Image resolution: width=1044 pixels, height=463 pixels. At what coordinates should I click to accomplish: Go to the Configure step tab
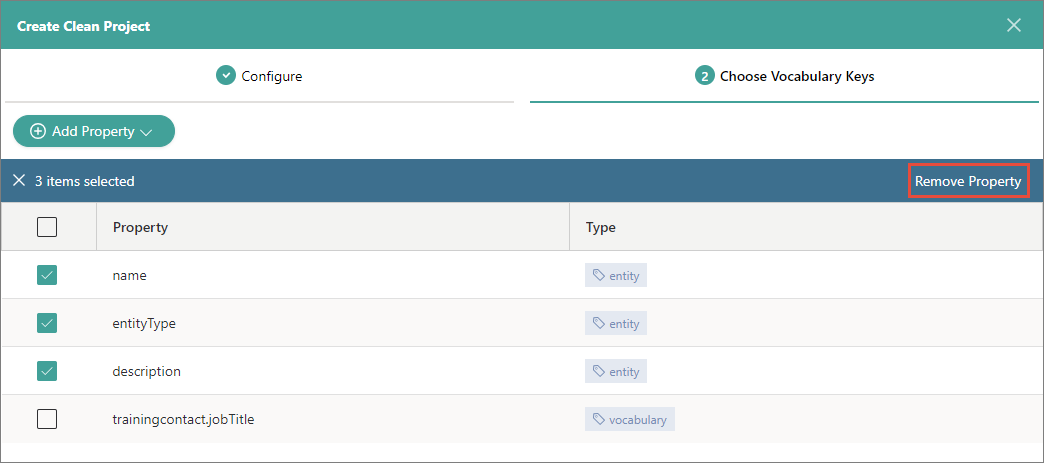click(260, 76)
